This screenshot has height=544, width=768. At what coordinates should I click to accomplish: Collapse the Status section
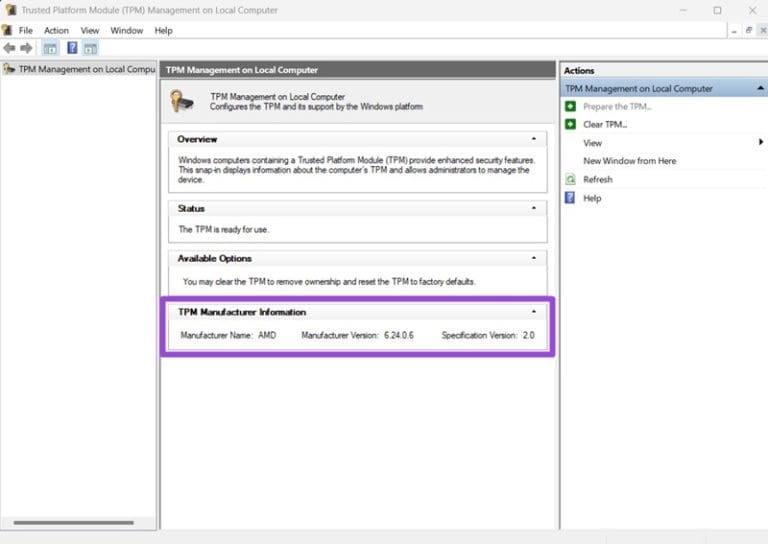pyautogui.click(x=534, y=208)
